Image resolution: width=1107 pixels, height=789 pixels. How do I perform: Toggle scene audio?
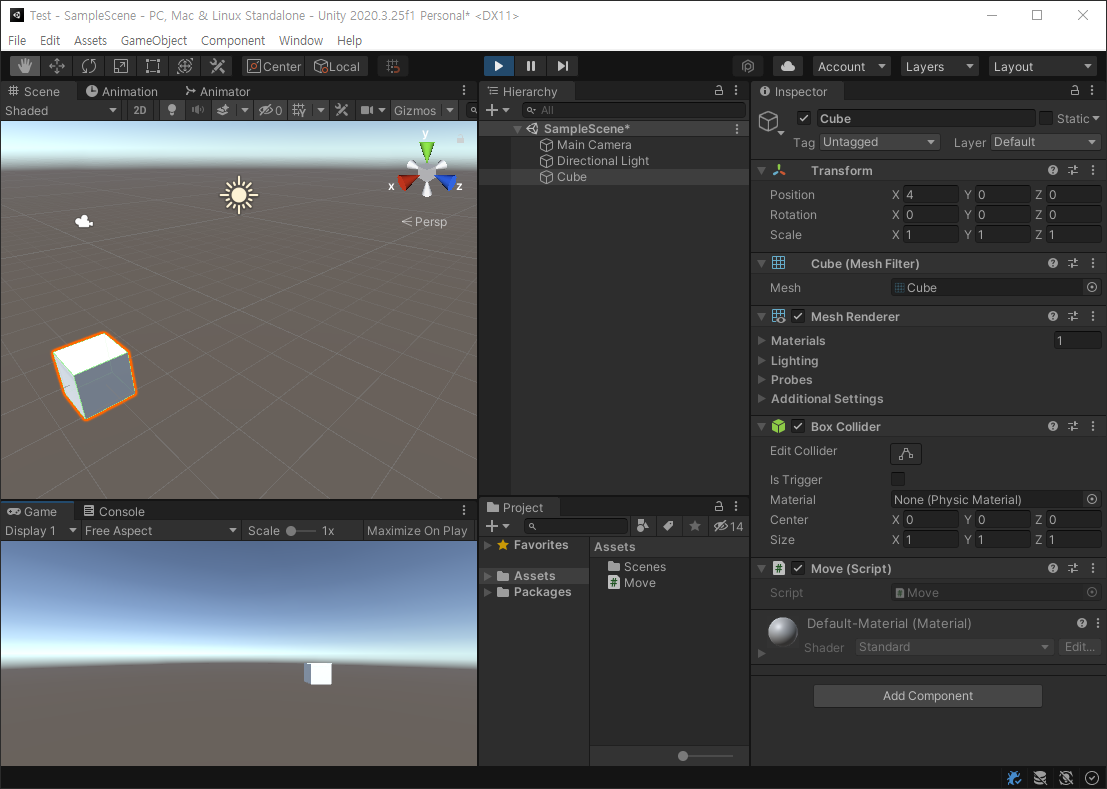198,110
